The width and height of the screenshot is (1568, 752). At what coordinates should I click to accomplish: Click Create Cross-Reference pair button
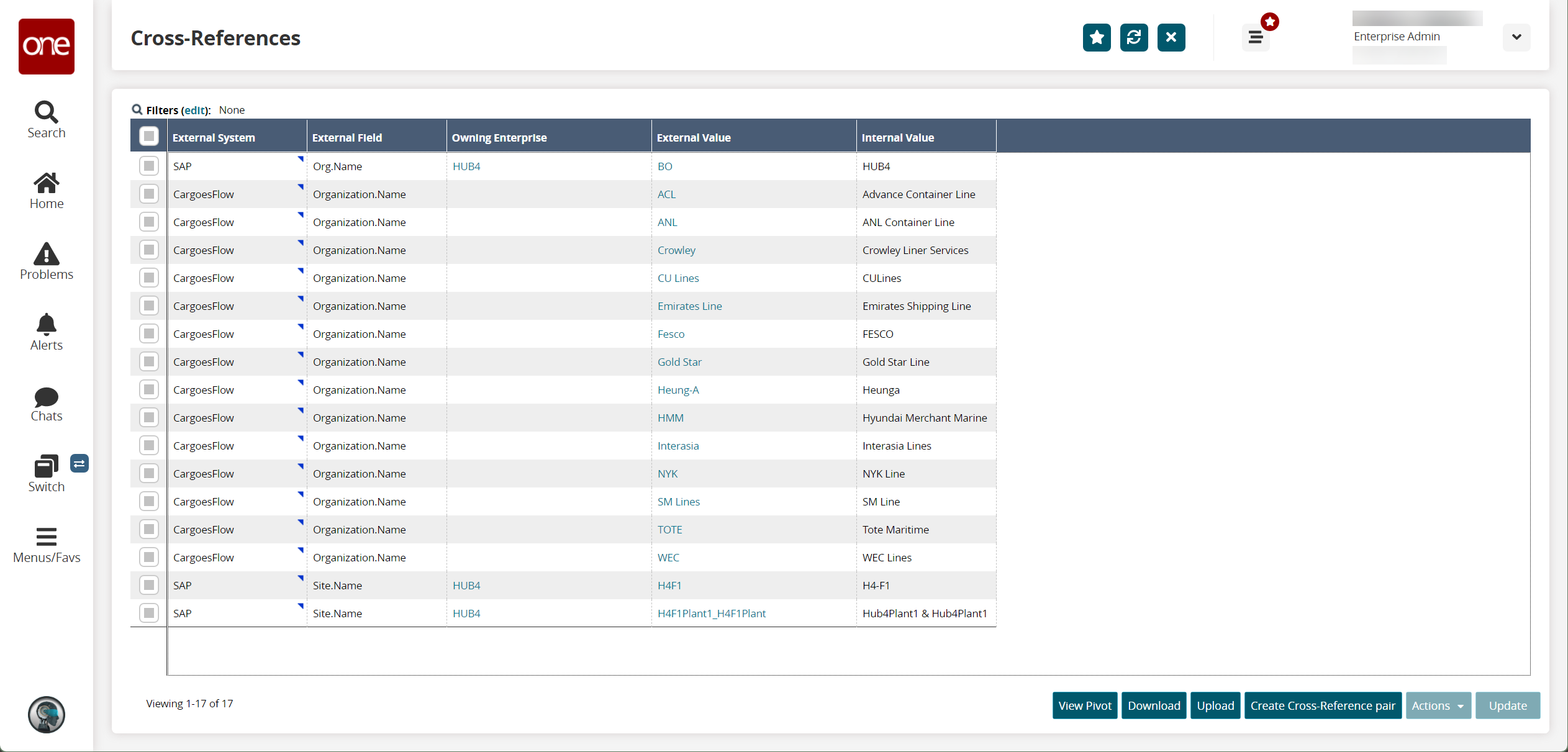tap(1323, 705)
